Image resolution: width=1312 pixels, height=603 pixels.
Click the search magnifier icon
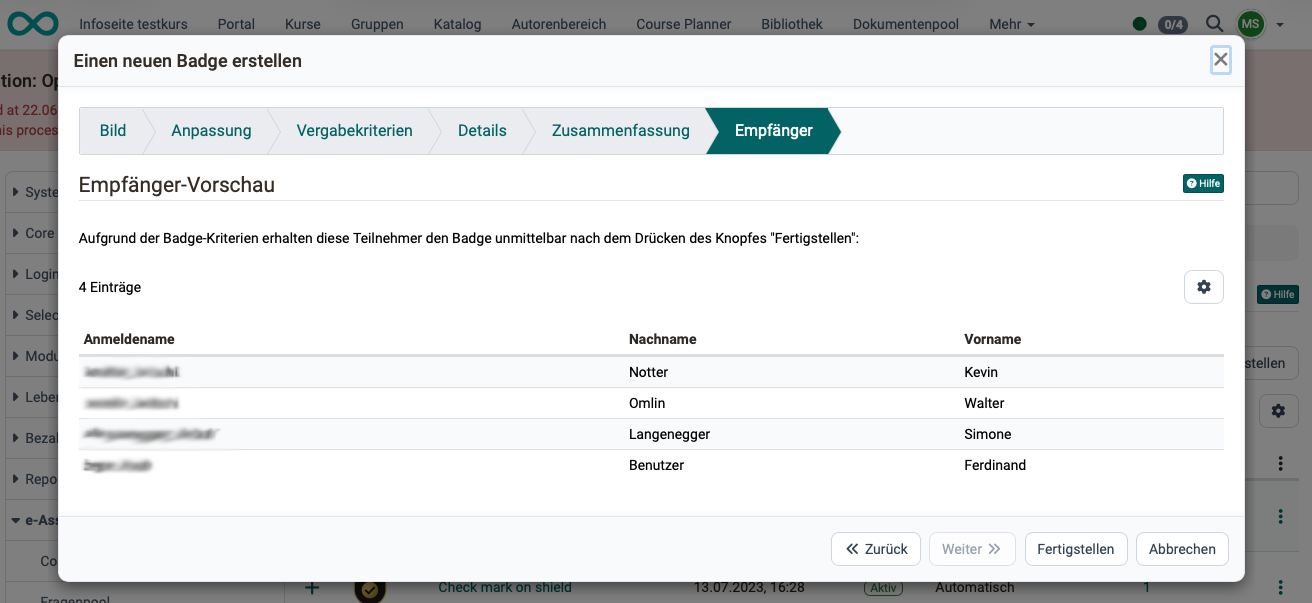(1214, 23)
